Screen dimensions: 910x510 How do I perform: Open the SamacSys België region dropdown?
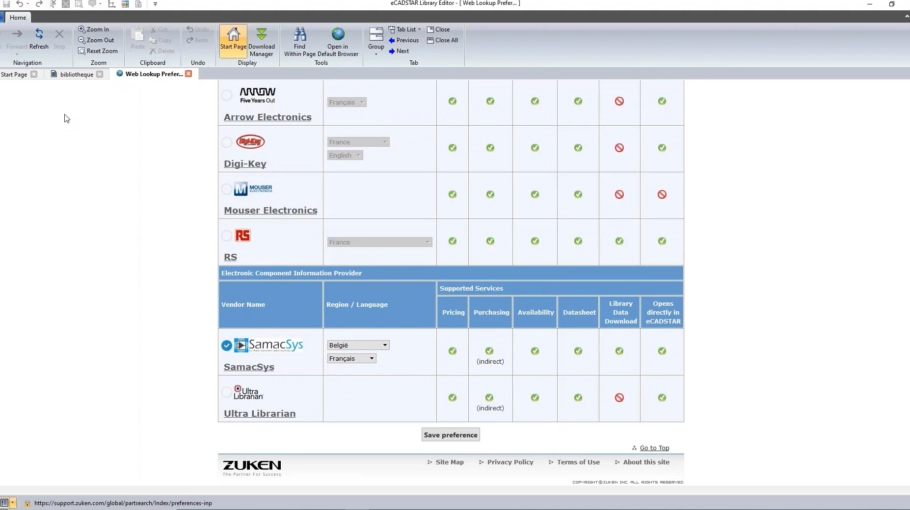pos(358,345)
